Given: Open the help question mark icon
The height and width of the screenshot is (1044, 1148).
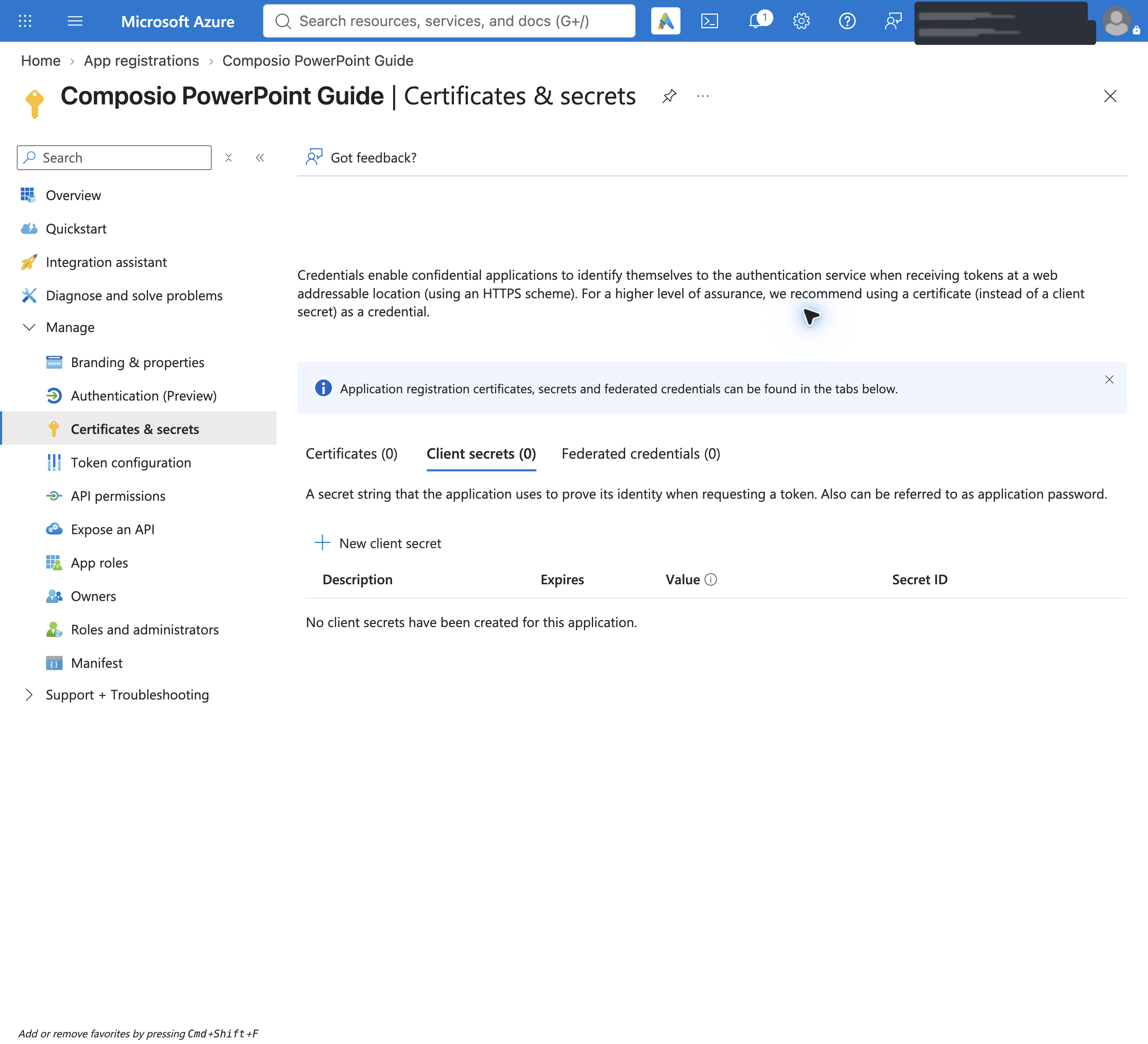Looking at the screenshot, I should pos(847,21).
